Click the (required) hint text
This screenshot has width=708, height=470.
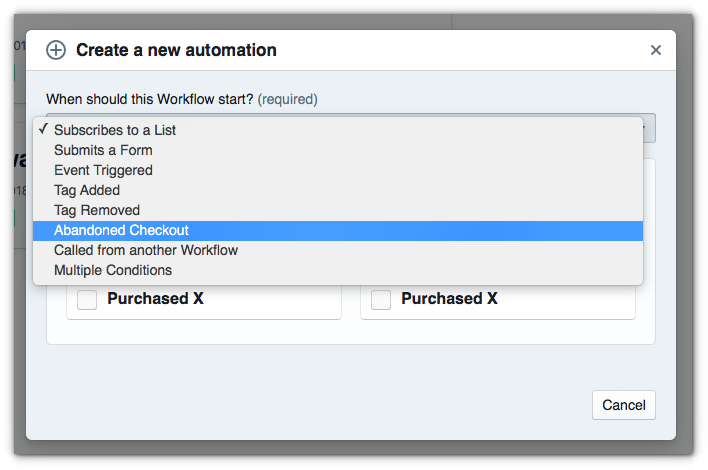tap(287, 99)
